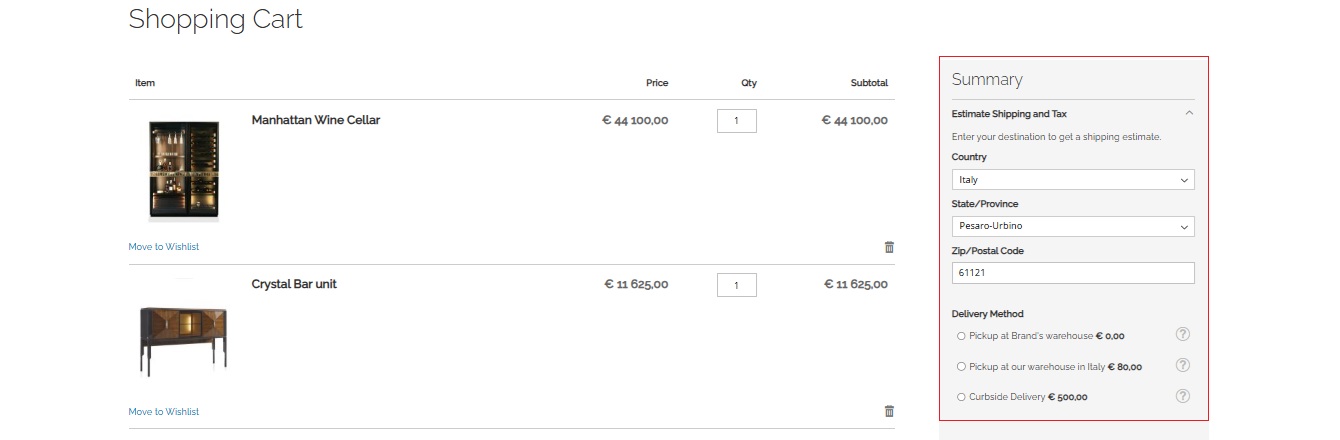Screen dimensions: 1340x440
Task: Move Crystal Bar unit to Wishlist
Action: pyautogui.click(x=164, y=412)
